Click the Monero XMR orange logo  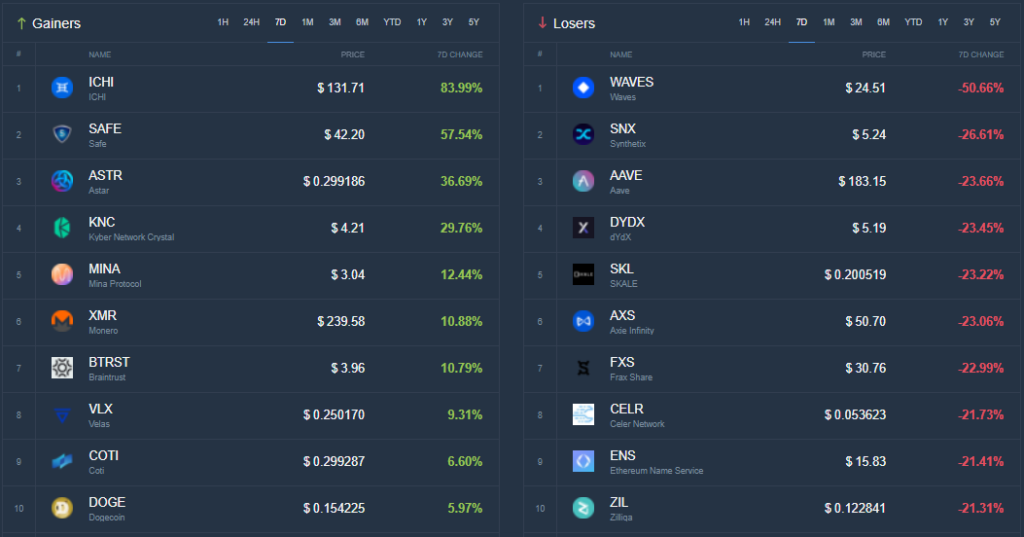[x=62, y=321]
